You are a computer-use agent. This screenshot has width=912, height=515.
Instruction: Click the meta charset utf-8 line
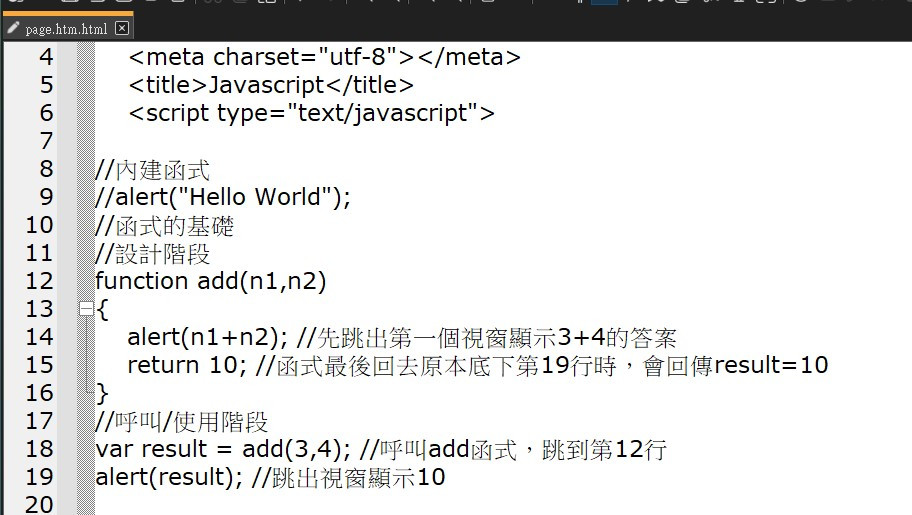pyautogui.click(x=325, y=57)
